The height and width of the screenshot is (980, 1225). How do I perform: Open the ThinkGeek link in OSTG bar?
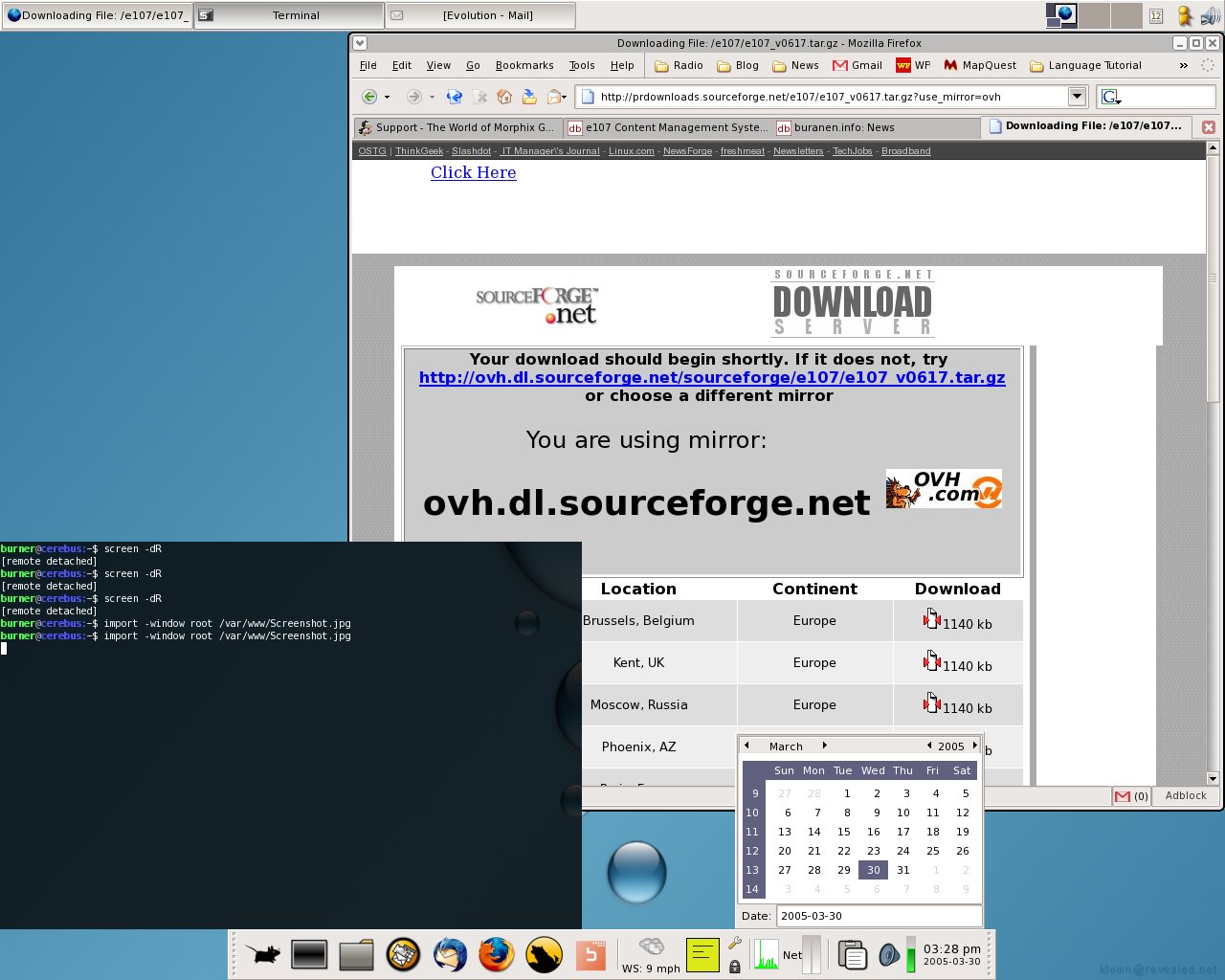point(419,151)
